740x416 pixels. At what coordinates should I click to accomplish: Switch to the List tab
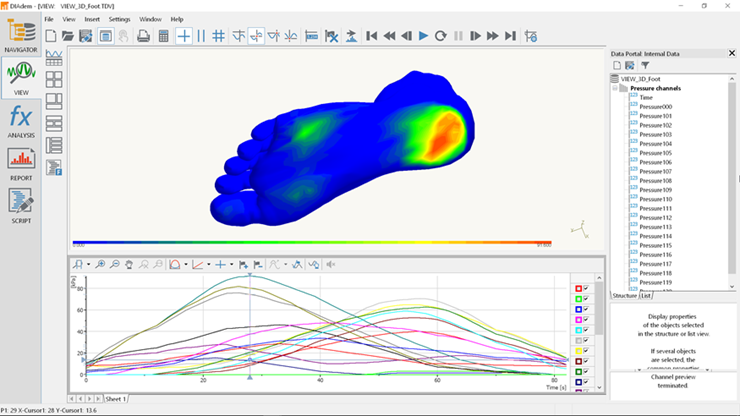pos(646,296)
